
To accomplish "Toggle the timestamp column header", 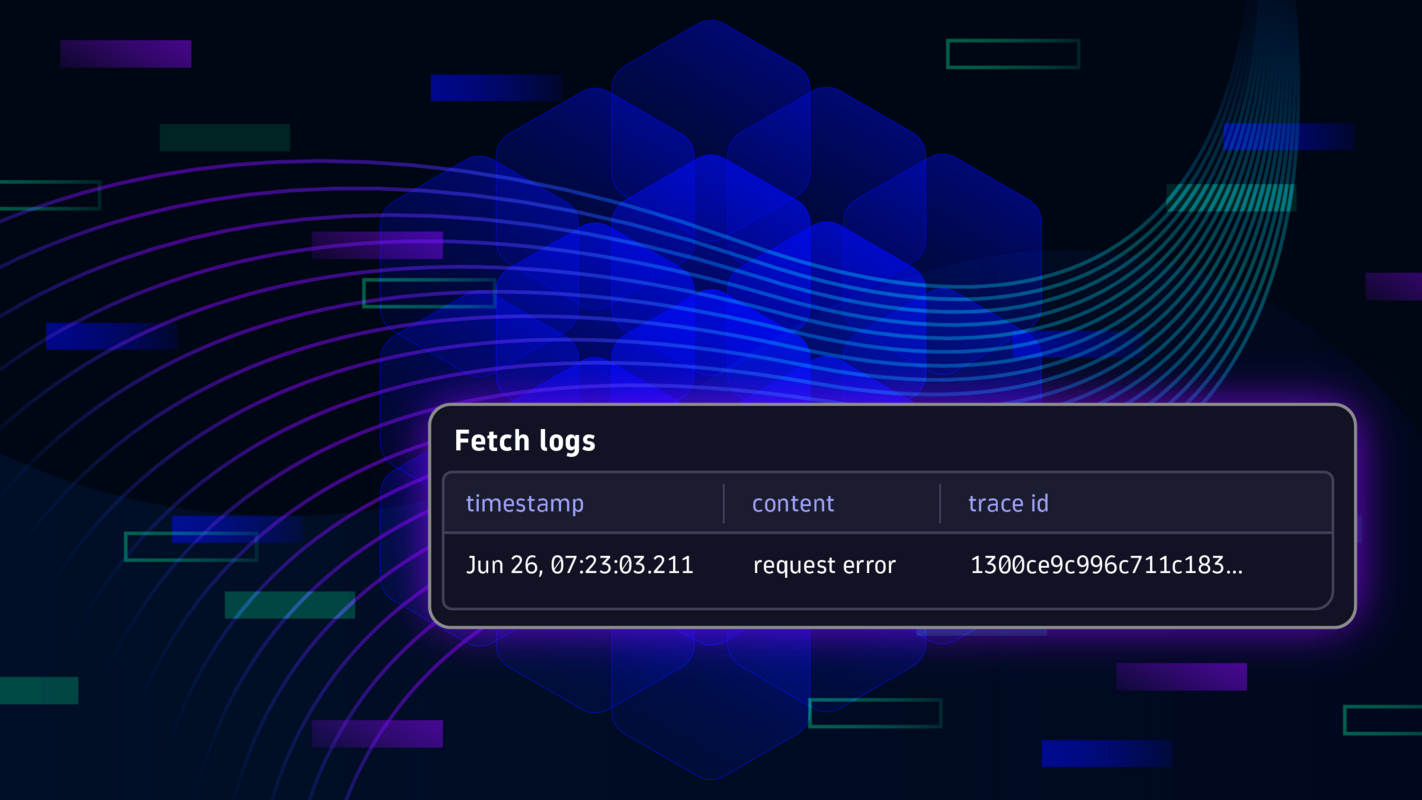I will 525,503.
